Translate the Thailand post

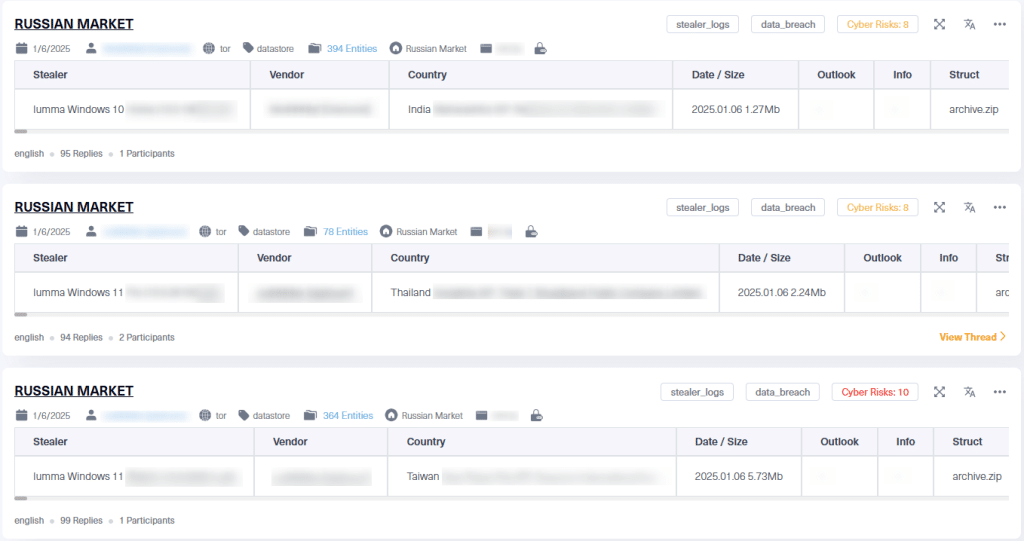click(970, 207)
